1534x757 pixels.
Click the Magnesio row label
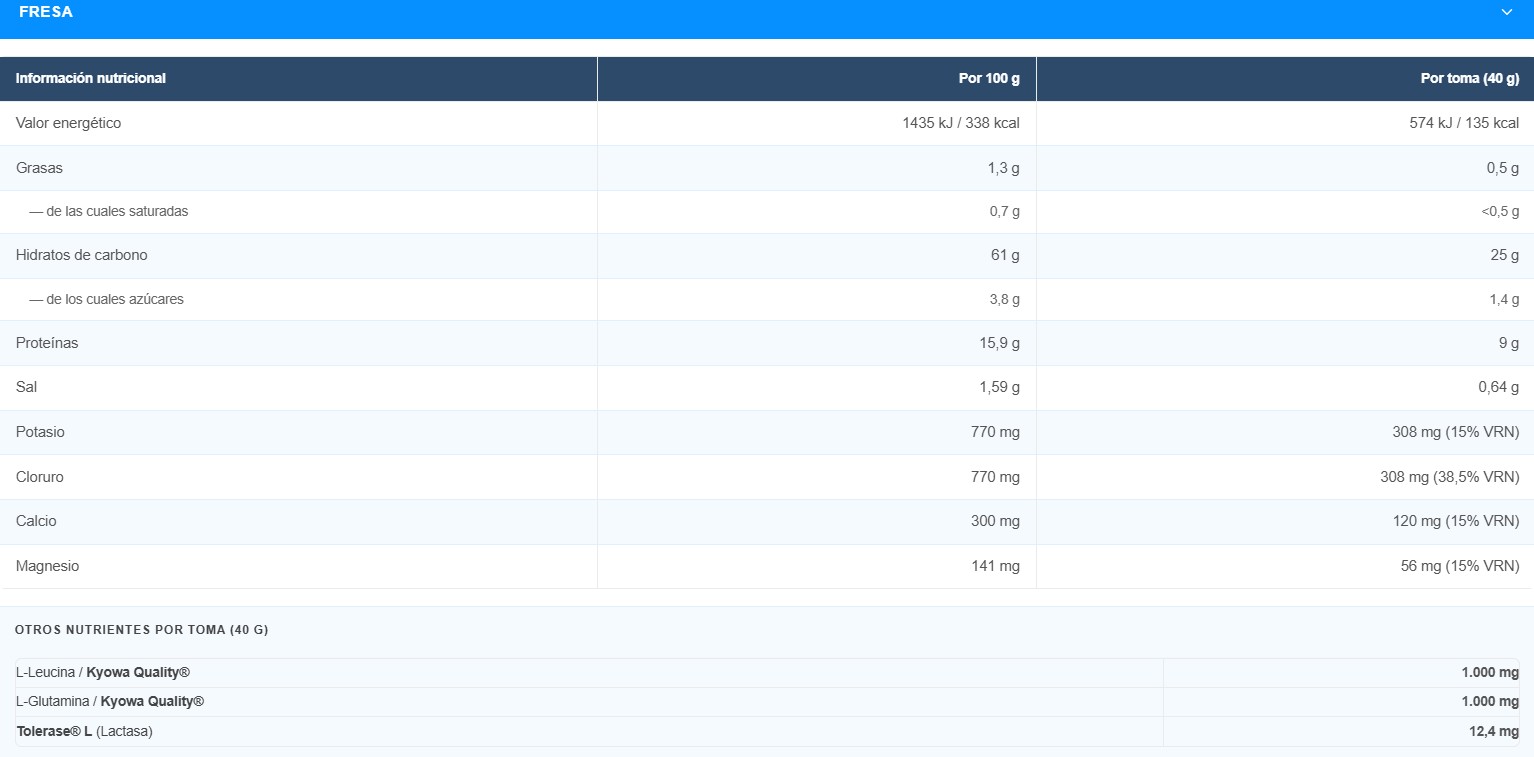[x=47, y=566]
